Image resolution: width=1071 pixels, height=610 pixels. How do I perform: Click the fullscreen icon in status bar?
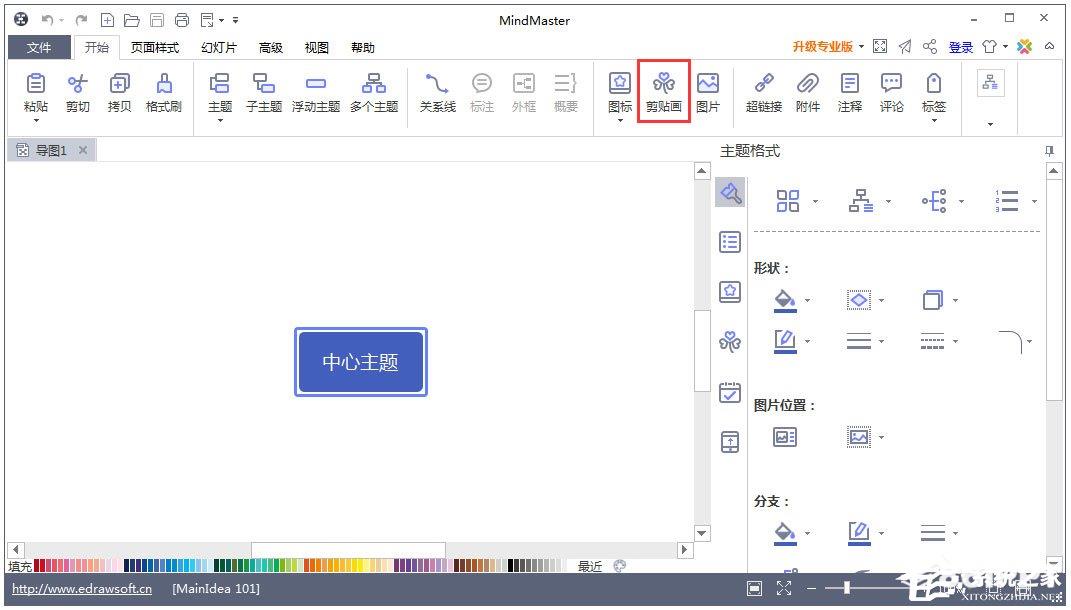784,588
